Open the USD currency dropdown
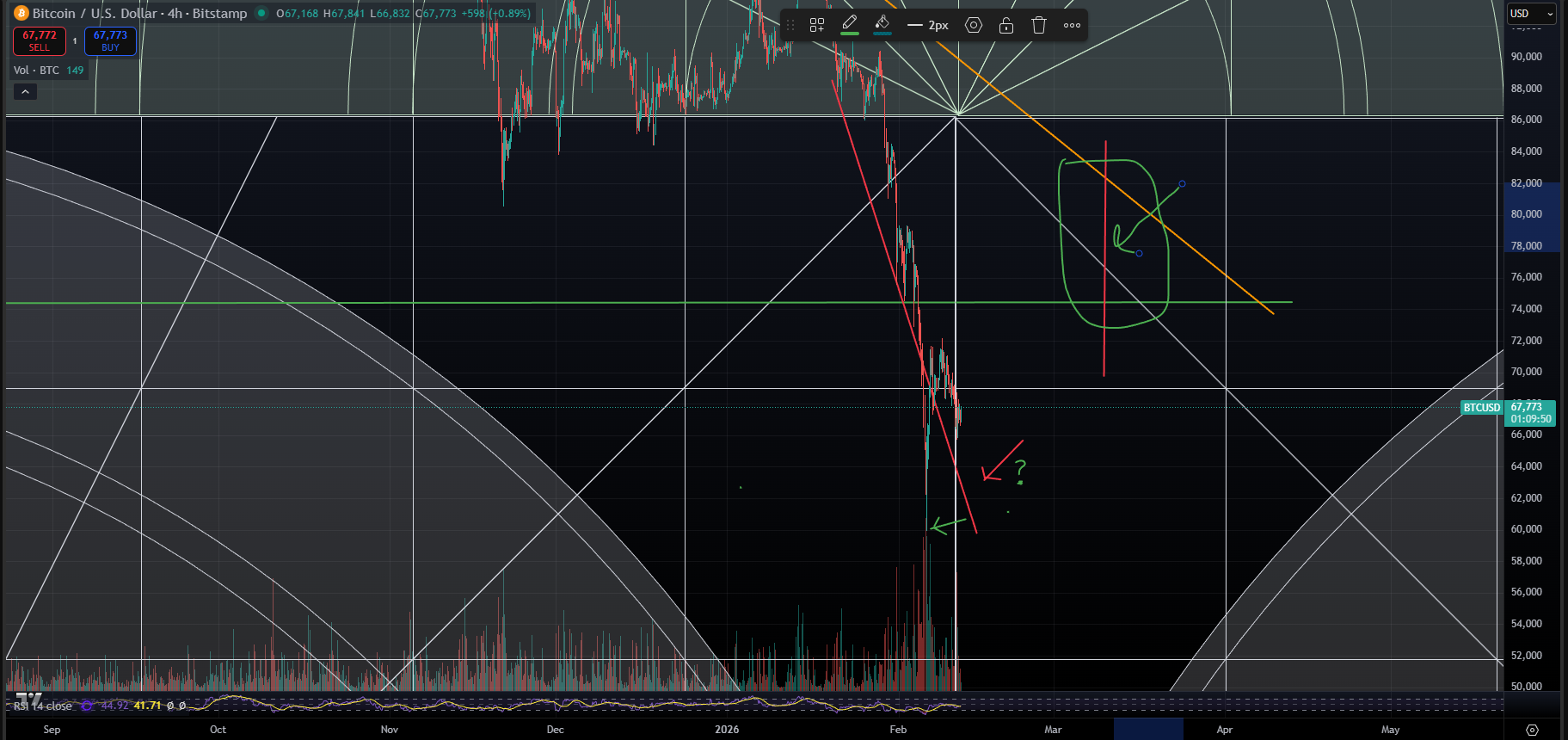Image resolution: width=1568 pixels, height=740 pixels. click(x=1532, y=13)
